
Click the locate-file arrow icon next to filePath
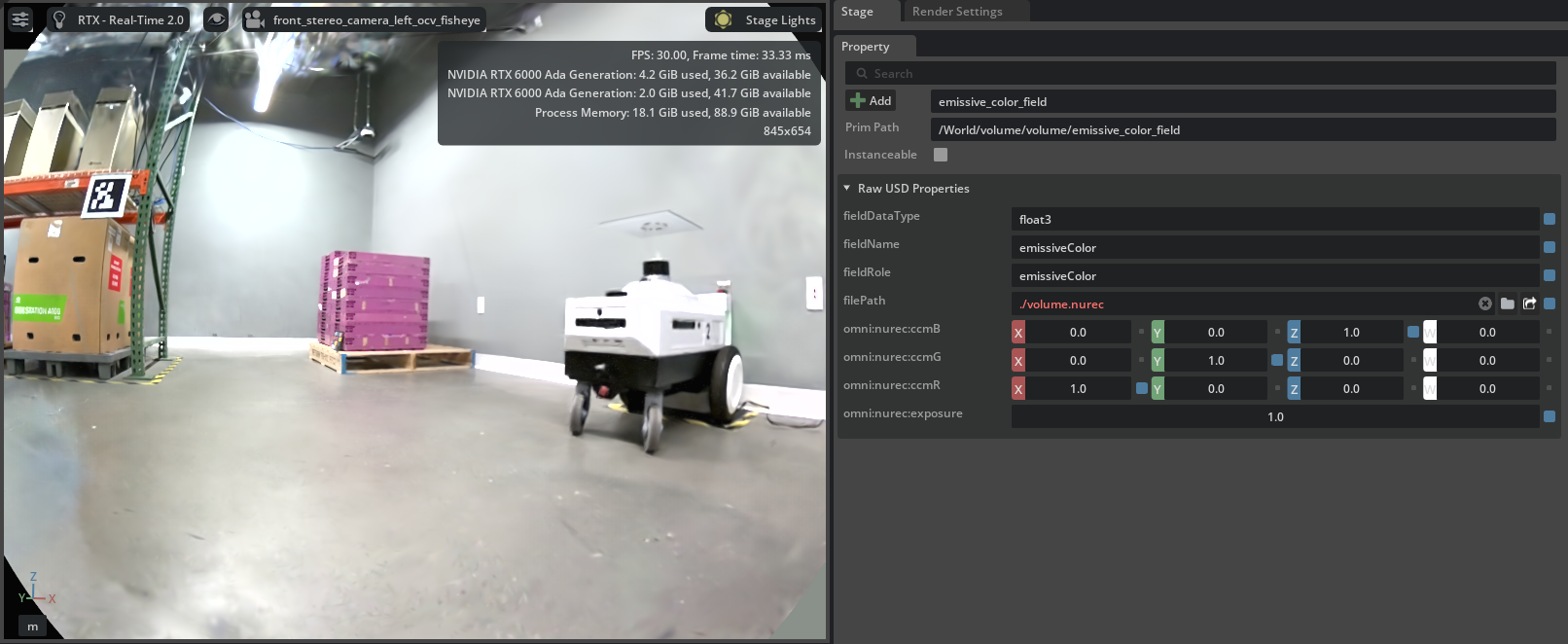click(x=1529, y=304)
